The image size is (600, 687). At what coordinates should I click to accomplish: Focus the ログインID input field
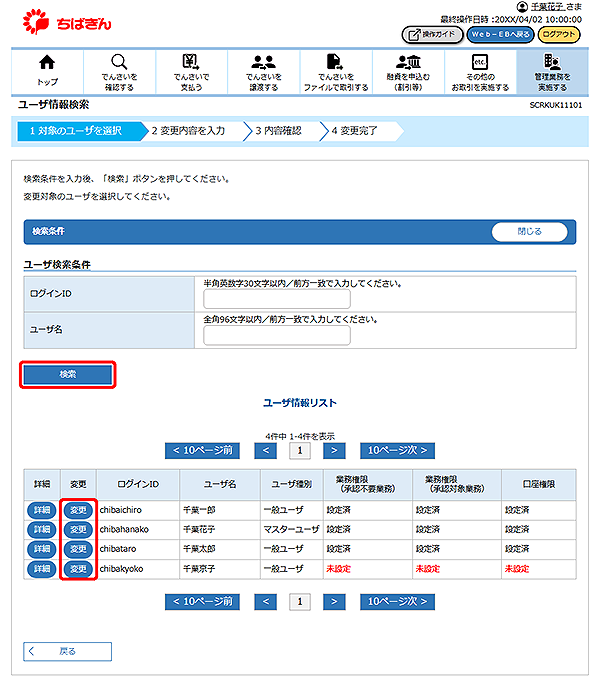click(277, 299)
